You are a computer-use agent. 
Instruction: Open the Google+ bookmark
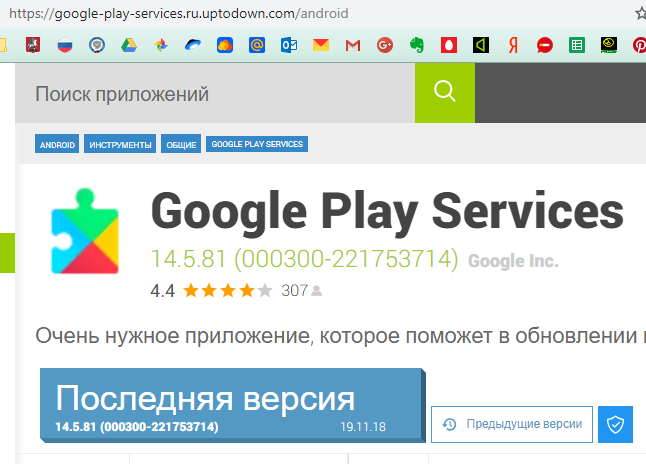coord(385,45)
